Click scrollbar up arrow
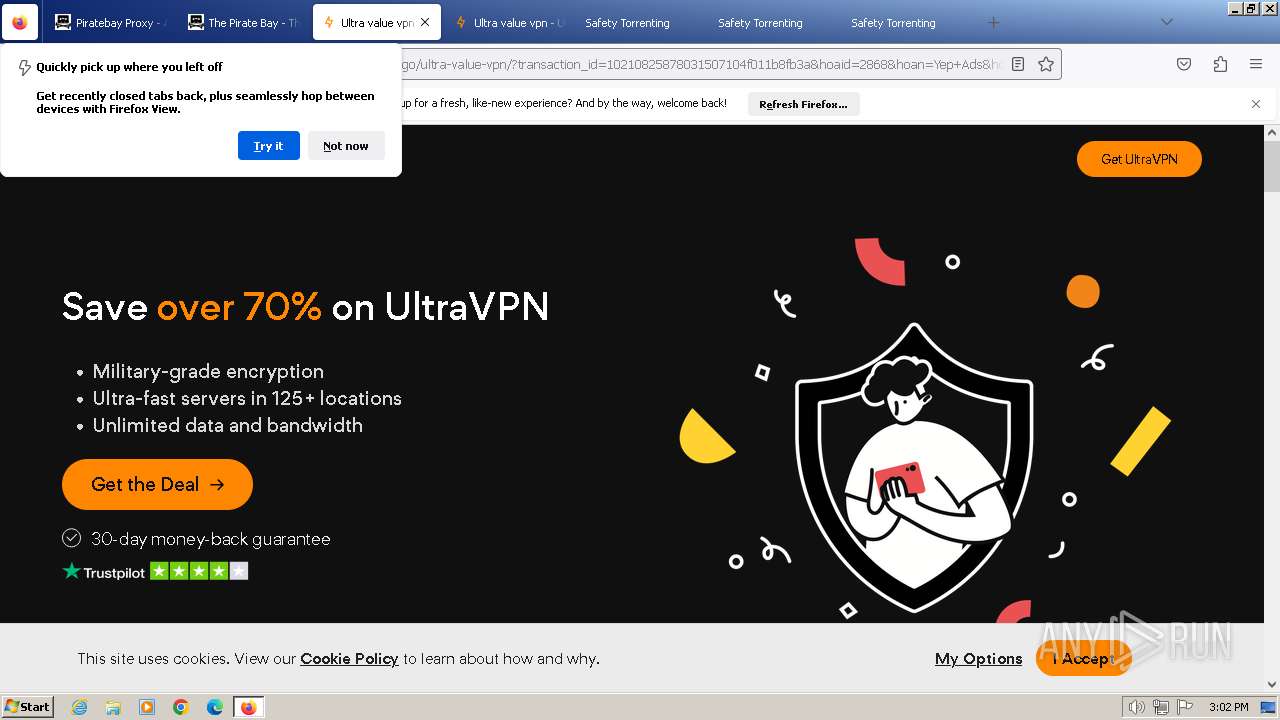 tap(1272, 132)
